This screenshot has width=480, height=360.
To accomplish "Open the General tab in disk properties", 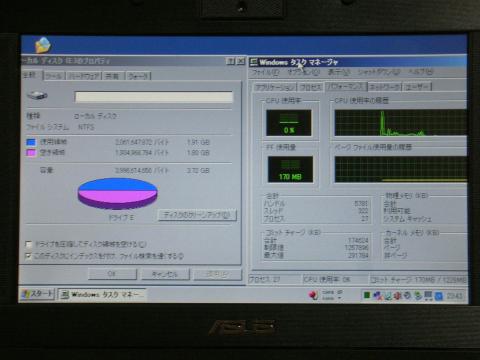I will (x=31, y=75).
